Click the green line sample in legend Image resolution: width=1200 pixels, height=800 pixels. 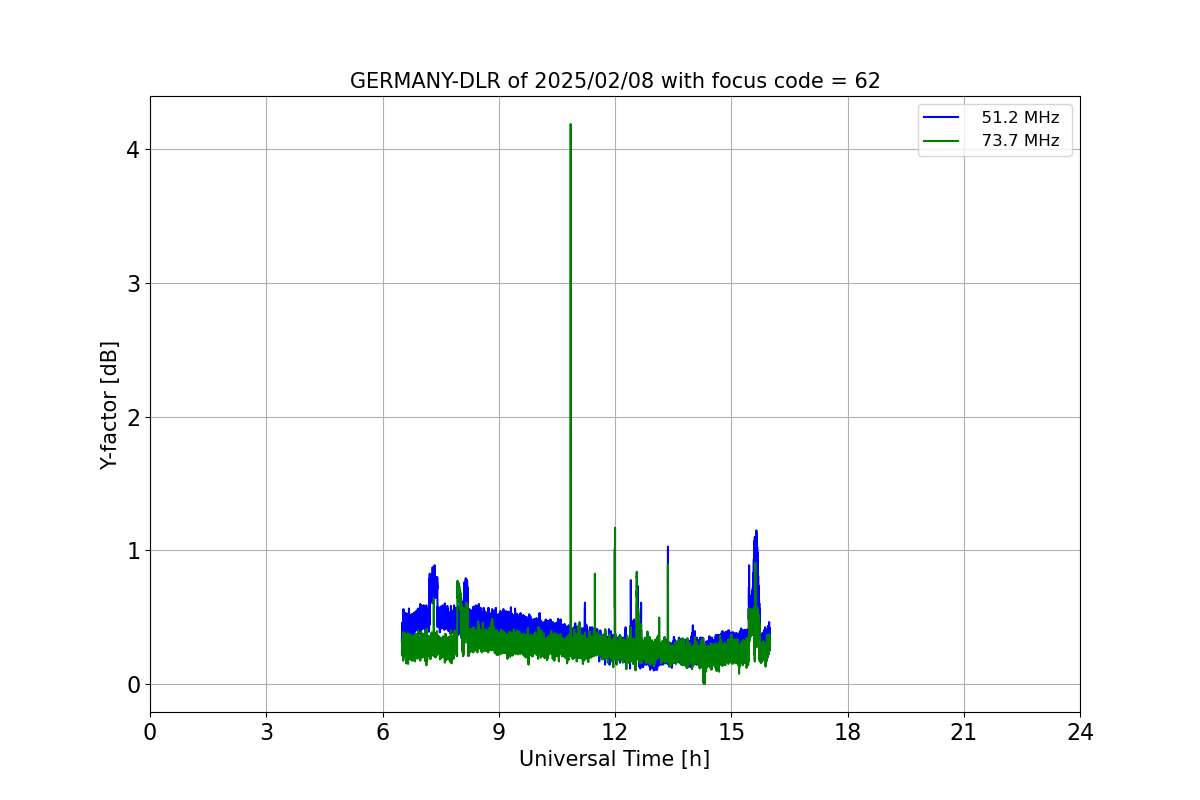[942, 141]
